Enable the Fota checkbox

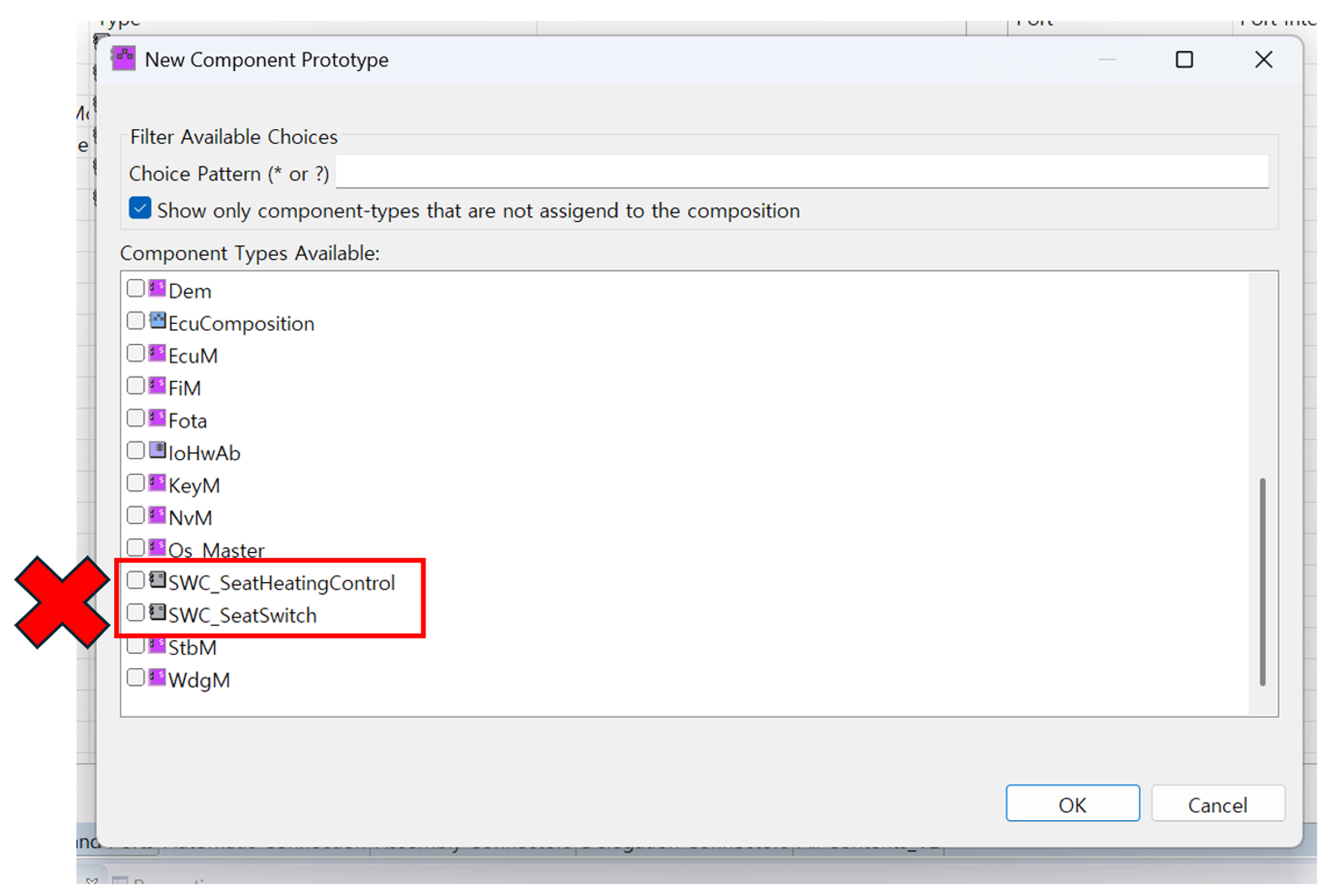136,418
